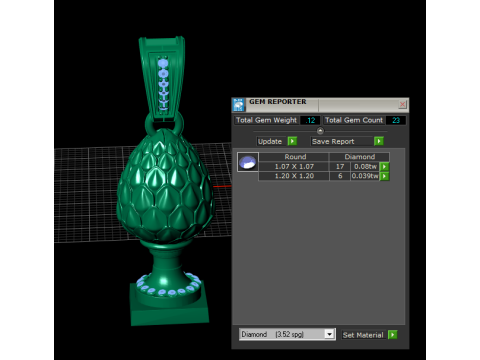Viewport: 480px width, 360px height.
Task: Click the 0.08tw weight cell
Action: click(365, 166)
